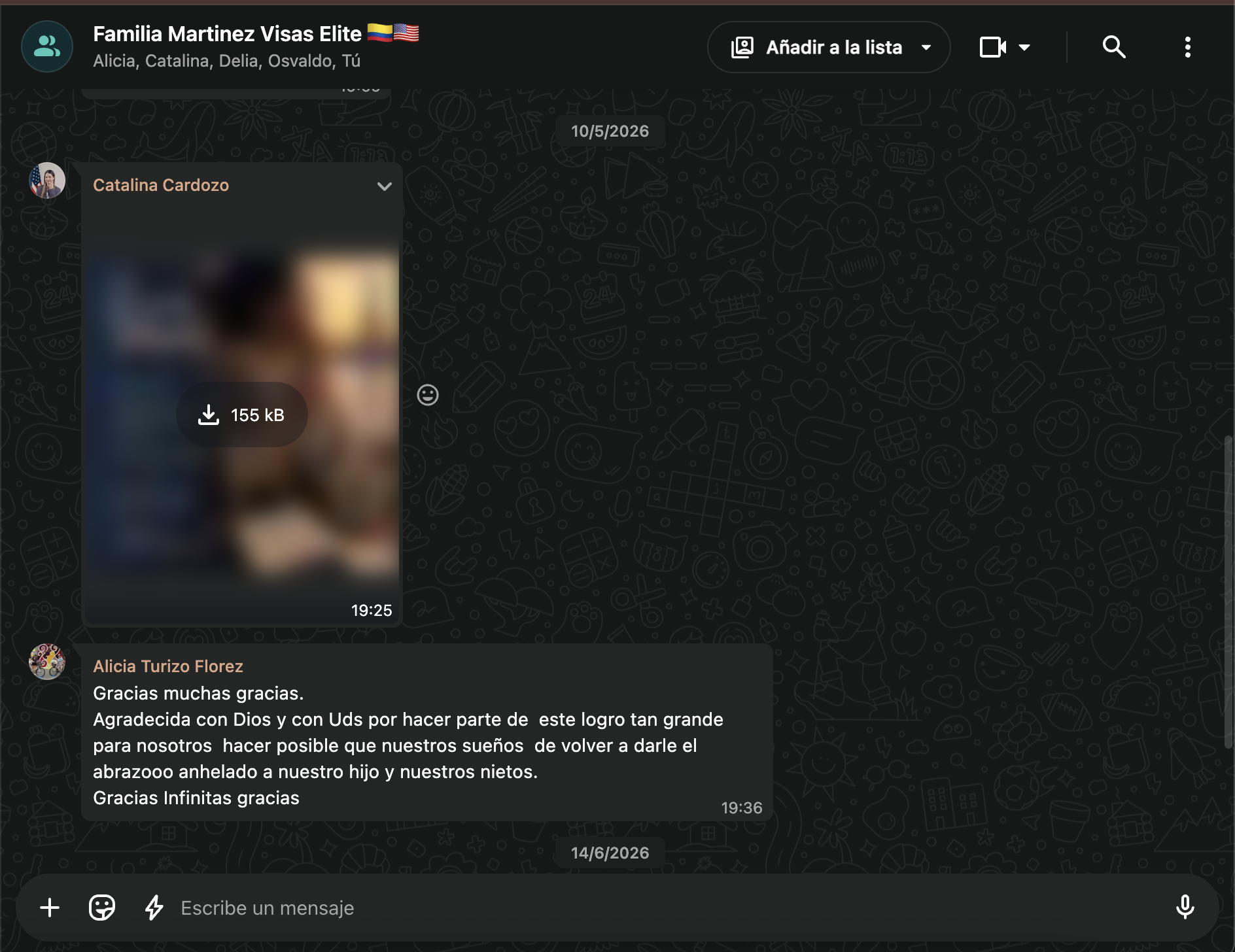
Task: Open Alicia Turizo Florez's profile picture
Action: tap(47, 662)
